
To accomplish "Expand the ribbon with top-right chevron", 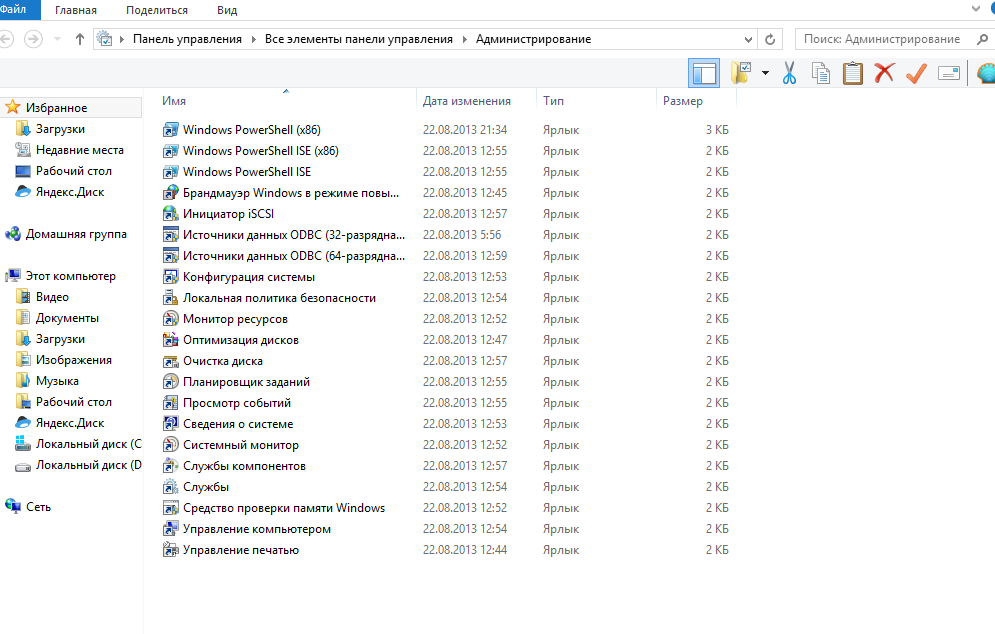I will point(976,9).
